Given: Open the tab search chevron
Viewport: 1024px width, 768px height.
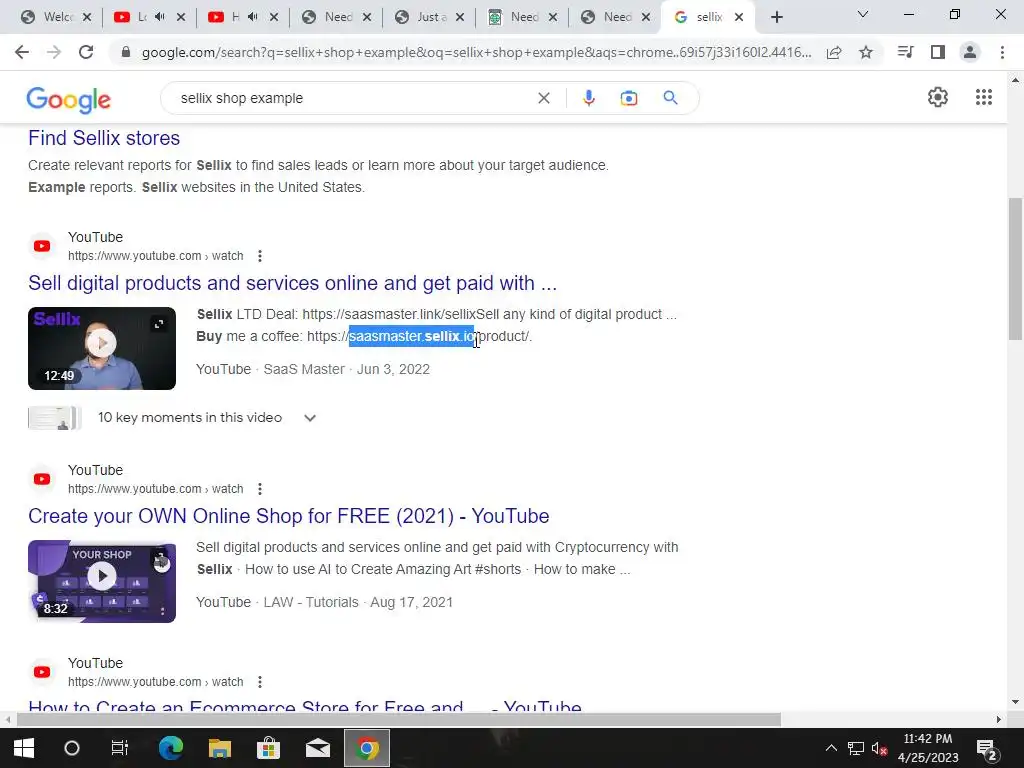Looking at the screenshot, I should point(863,14).
